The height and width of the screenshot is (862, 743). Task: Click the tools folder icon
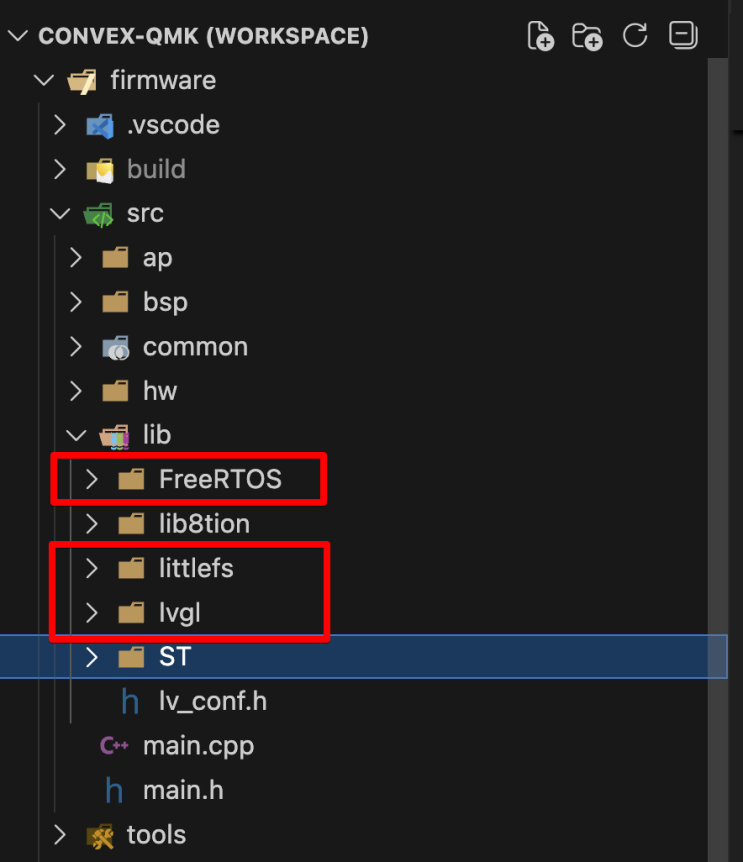click(100, 835)
